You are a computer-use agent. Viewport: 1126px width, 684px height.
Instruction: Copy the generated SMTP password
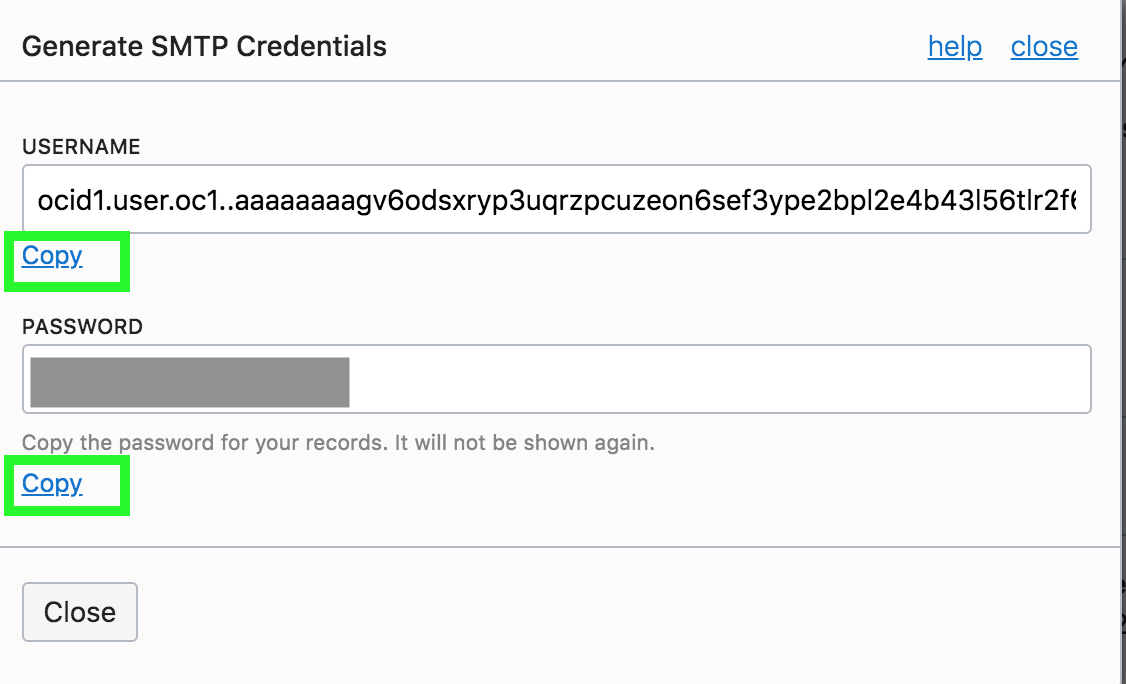[x=52, y=484]
